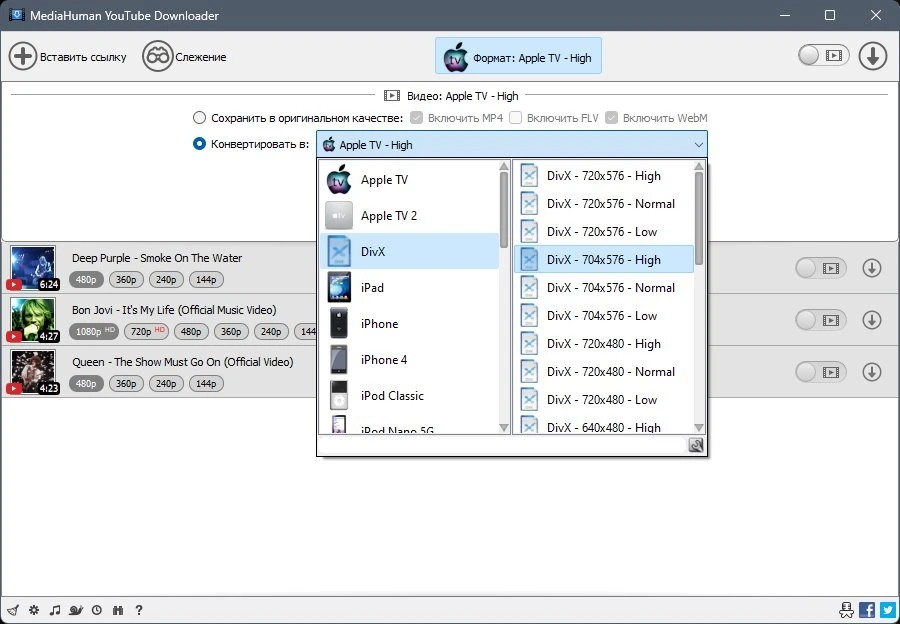The image size is (900, 624).
Task: Select 'Сохранить в оригинальном качестве' radio button
Action: click(199, 118)
